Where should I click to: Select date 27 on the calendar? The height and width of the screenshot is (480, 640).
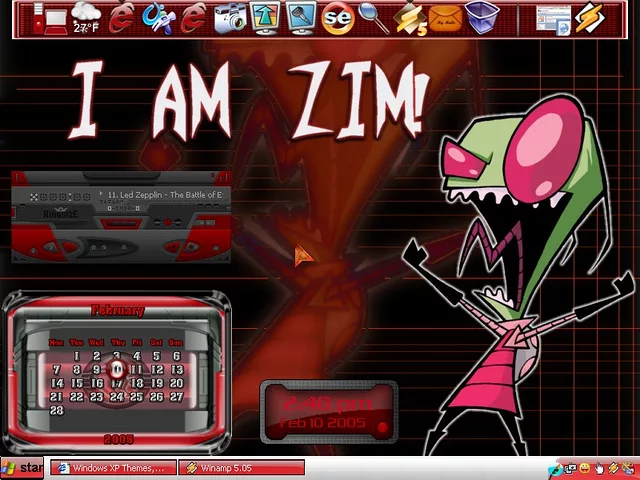(176, 397)
